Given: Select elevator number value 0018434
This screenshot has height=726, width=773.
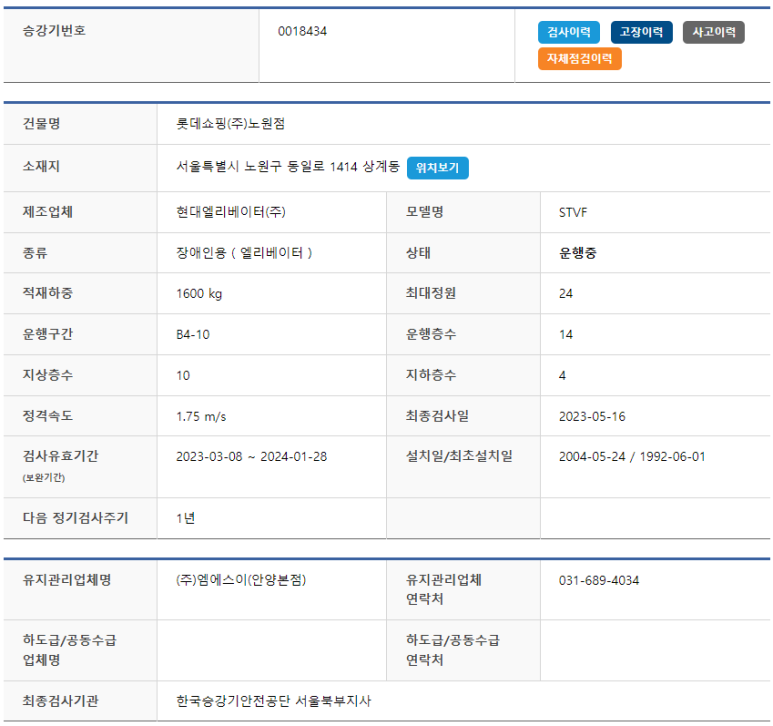Looking at the screenshot, I should (302, 32).
